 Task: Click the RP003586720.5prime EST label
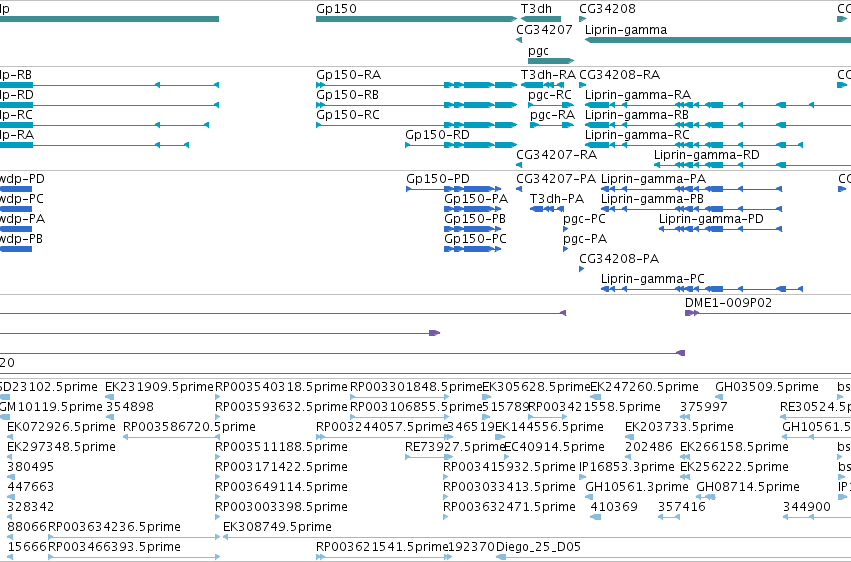tap(189, 427)
